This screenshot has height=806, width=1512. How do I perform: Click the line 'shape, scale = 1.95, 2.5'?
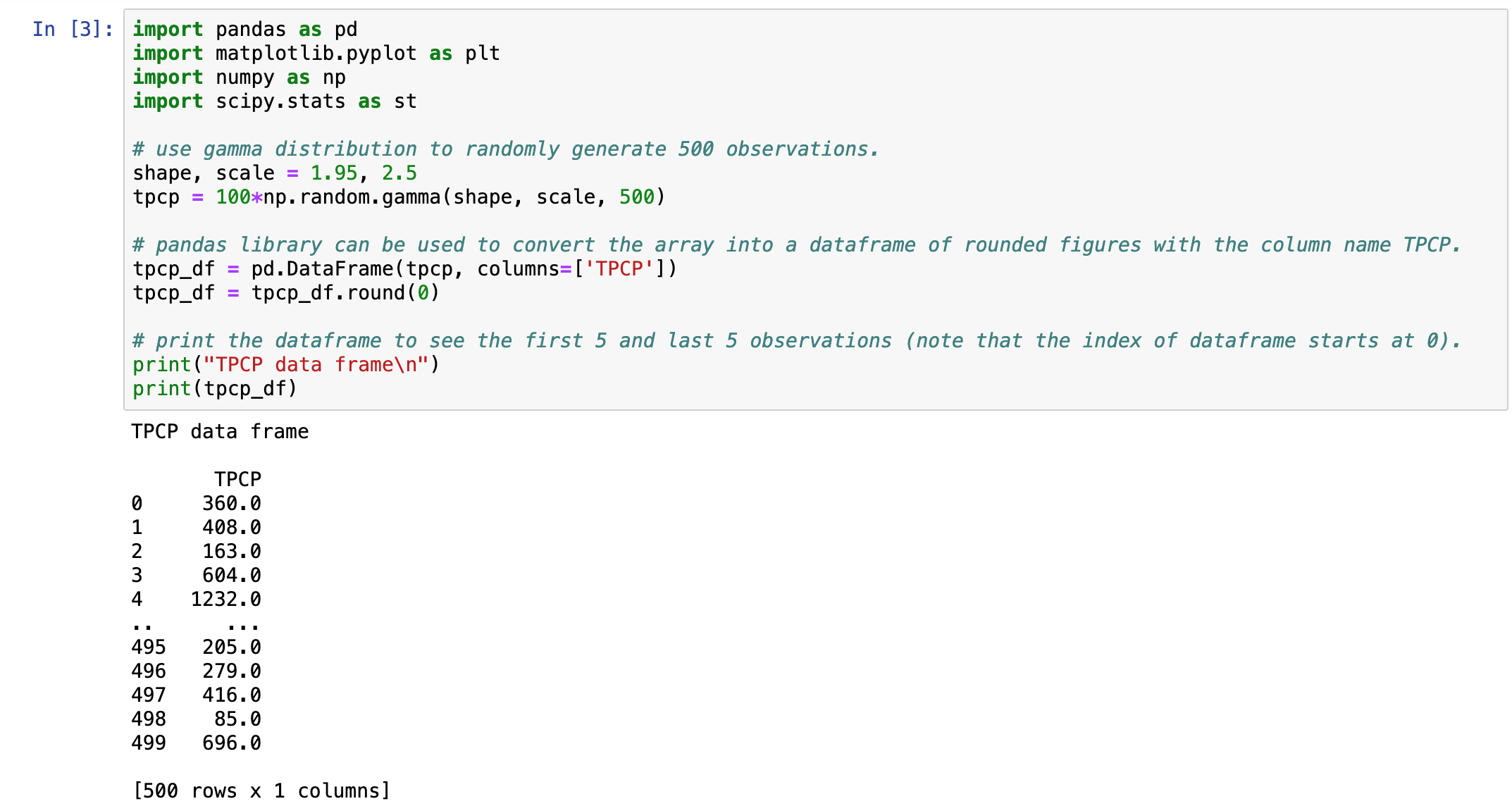[x=275, y=173]
